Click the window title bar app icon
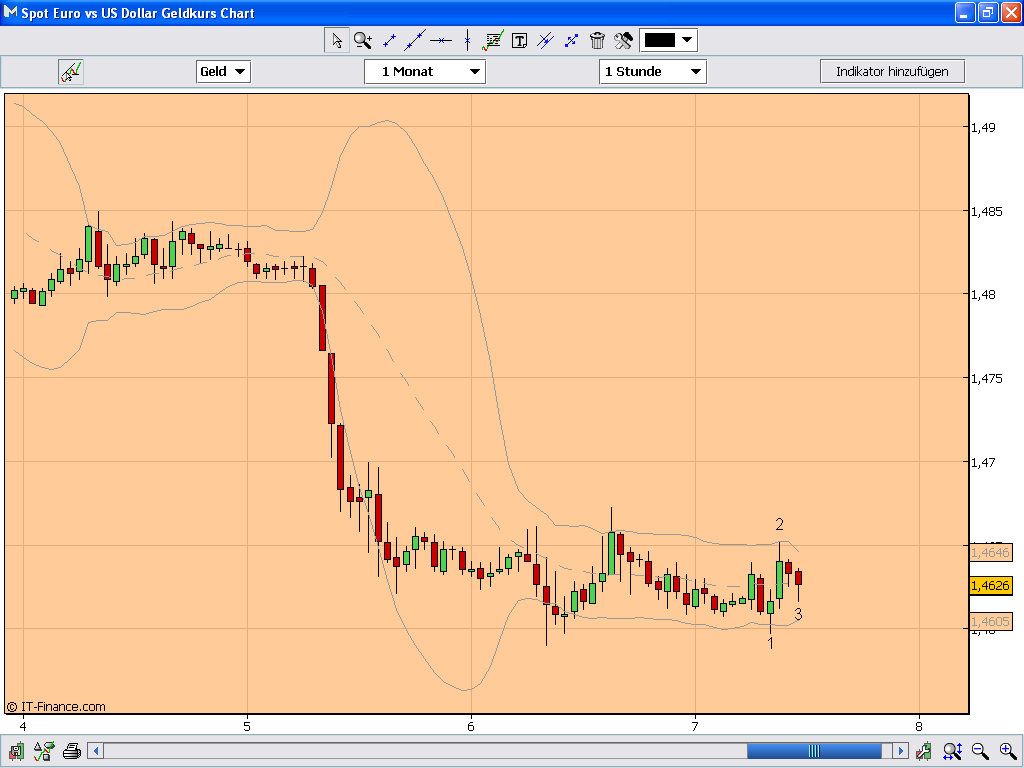 [x=10, y=12]
